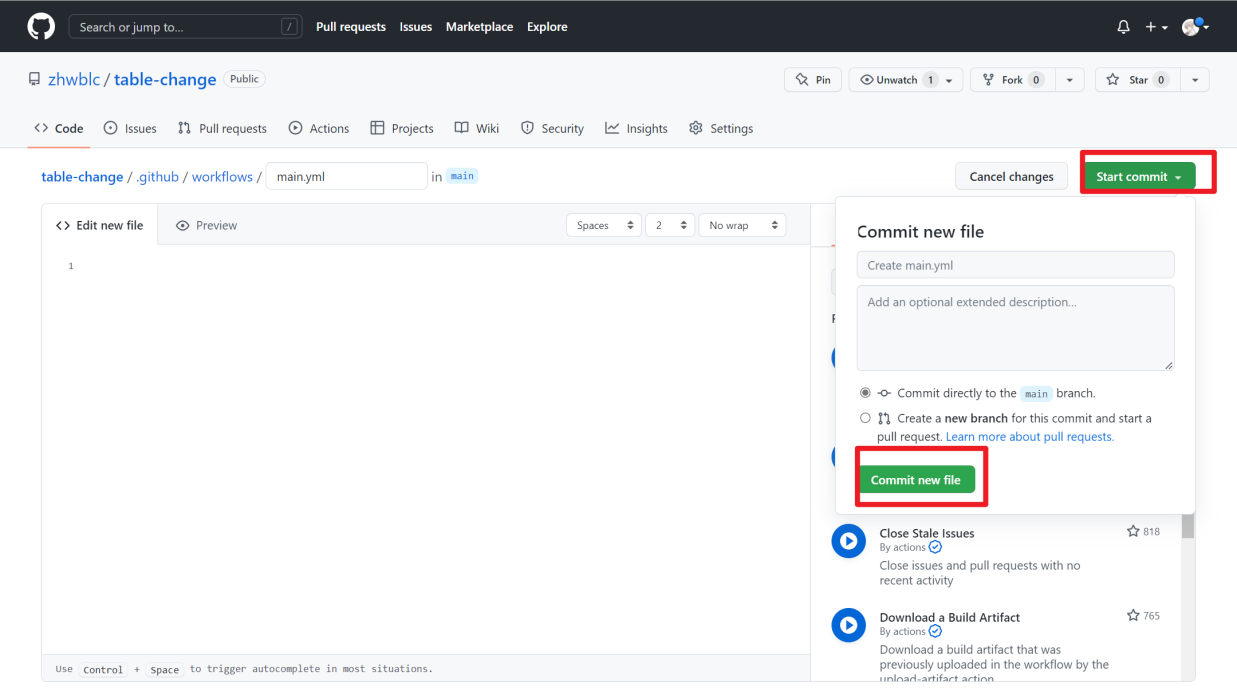Viewport: 1237px width, 695px height.
Task: Open the zhwblc owner link
Action: pyautogui.click(x=74, y=80)
